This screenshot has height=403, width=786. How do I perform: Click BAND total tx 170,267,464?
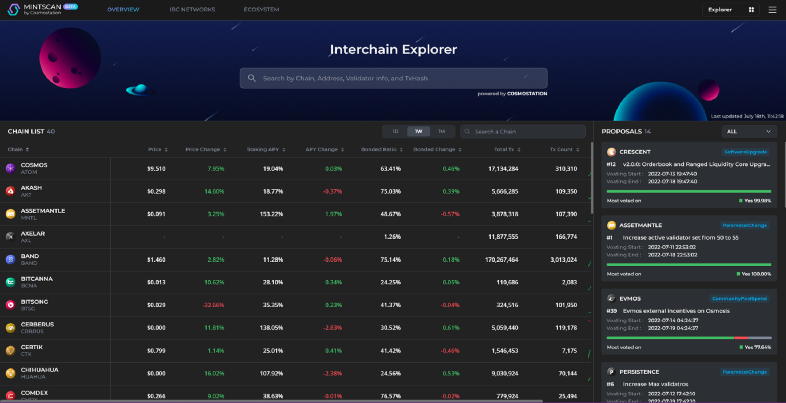(x=503, y=260)
